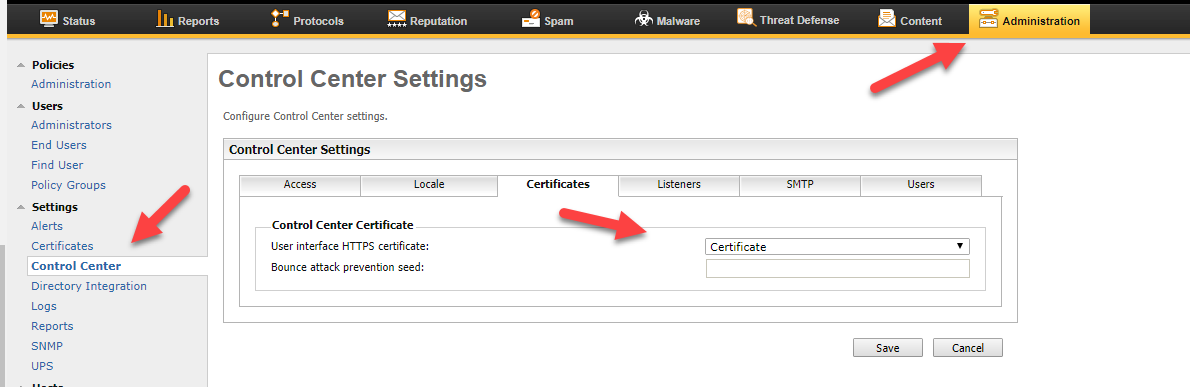Screen dimensions: 1190x387
Task: Collapse the Settings section arrow
Action: point(20,207)
